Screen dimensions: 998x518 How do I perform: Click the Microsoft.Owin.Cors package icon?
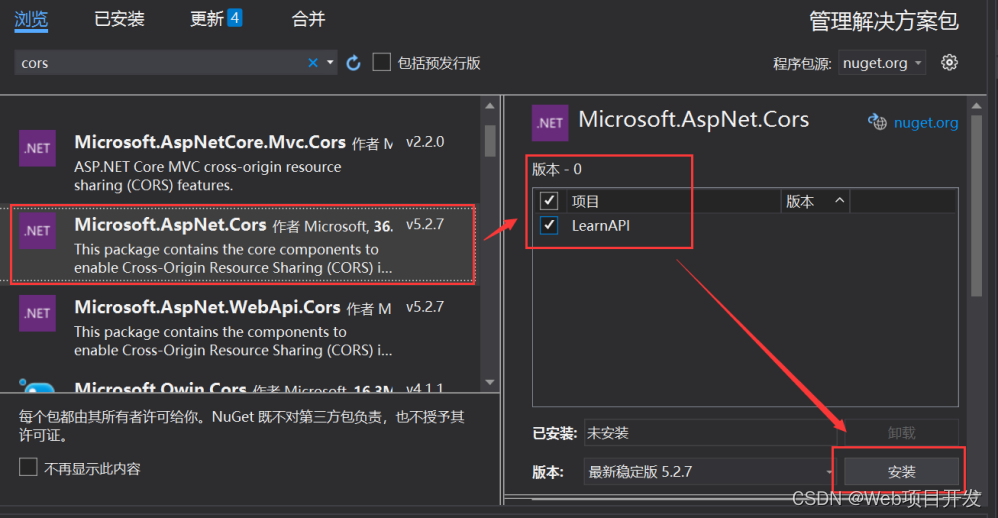(37, 386)
